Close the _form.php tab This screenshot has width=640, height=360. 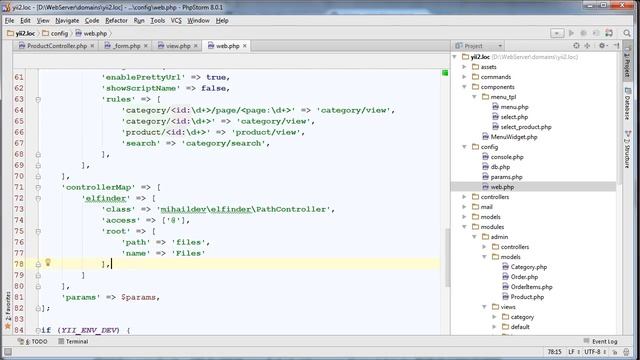pyautogui.click(x=146, y=46)
